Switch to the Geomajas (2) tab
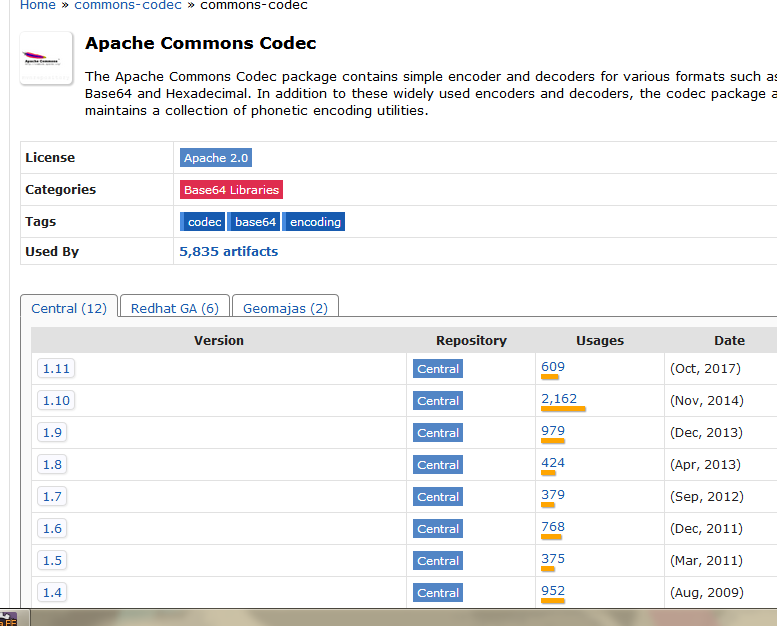 pos(285,308)
